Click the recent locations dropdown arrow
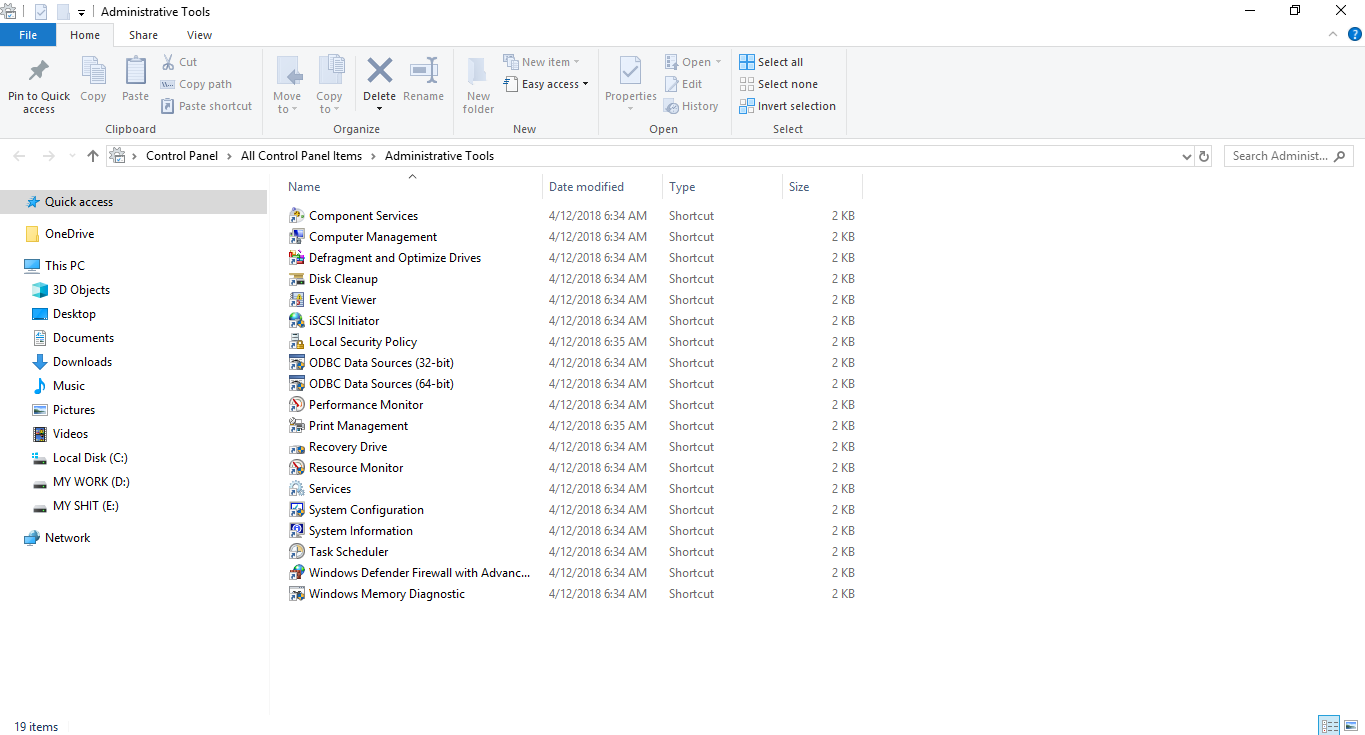The height and width of the screenshot is (735, 1365). (72, 156)
